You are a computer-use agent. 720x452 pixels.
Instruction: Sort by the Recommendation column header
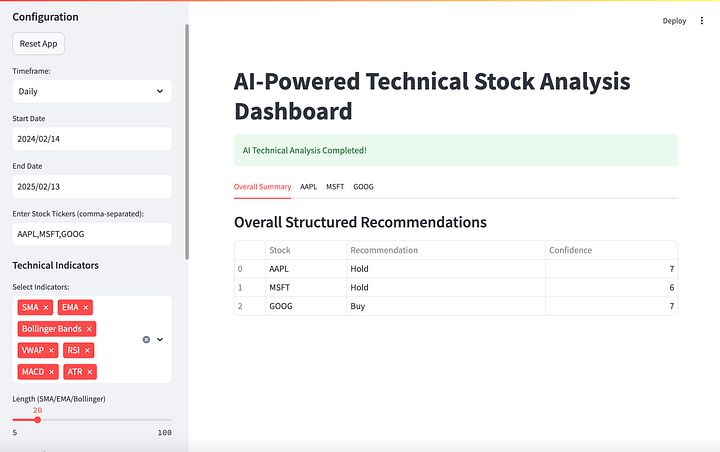click(x=446, y=250)
